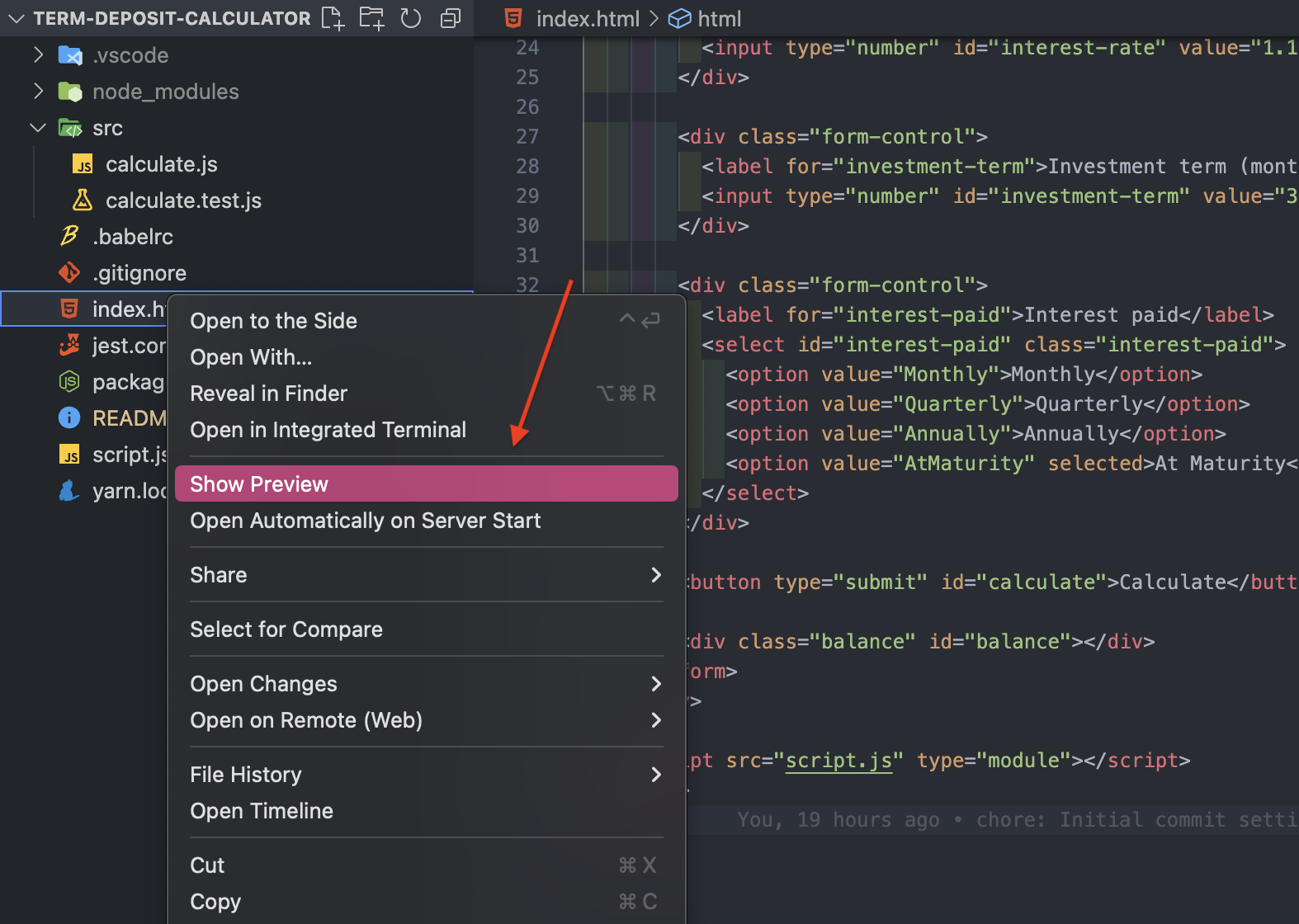Screen dimensions: 1299x924
Task: Choose 'Reveal in Finder' menu entry
Action: pos(426,394)
